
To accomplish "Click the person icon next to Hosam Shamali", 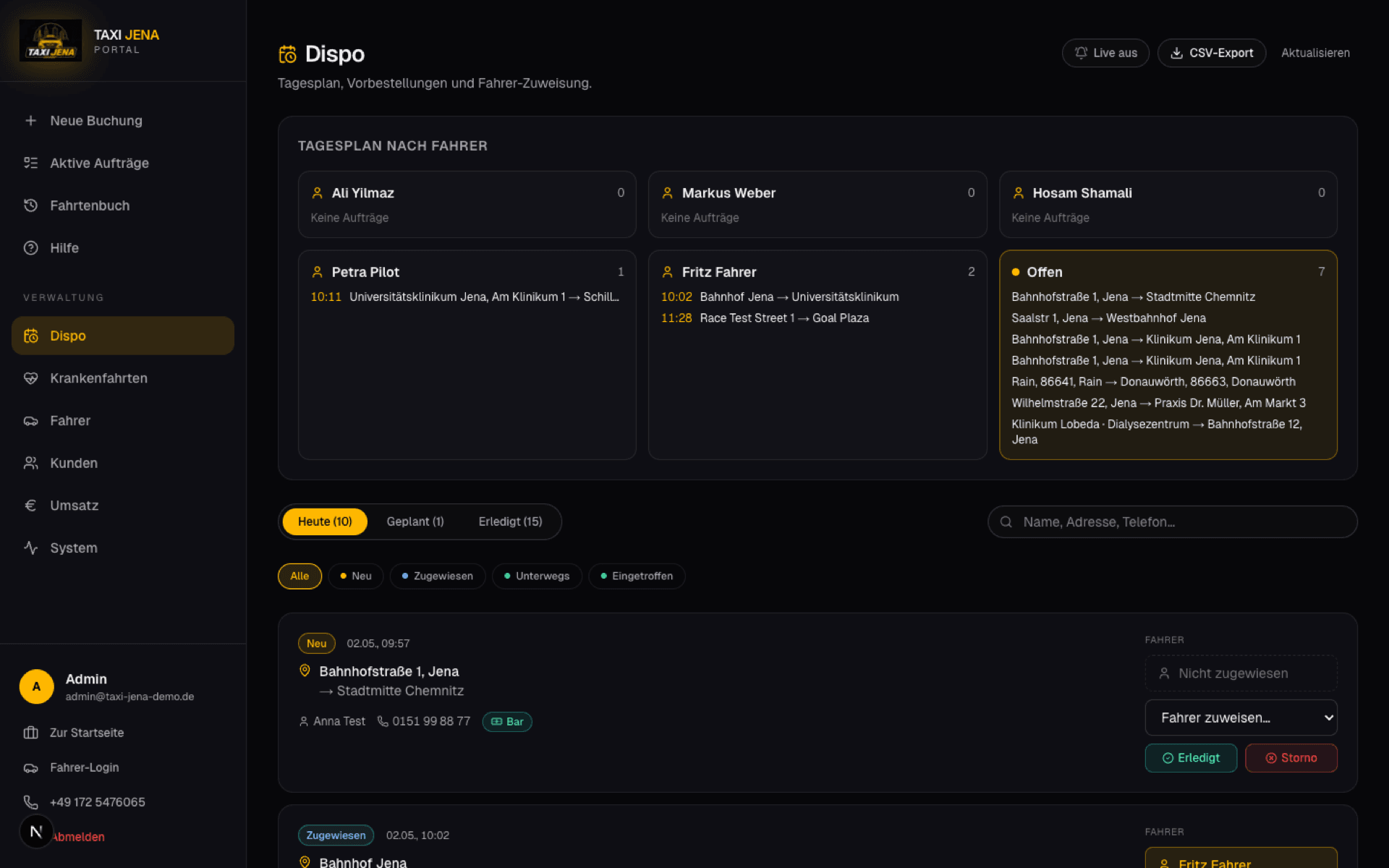I will [1018, 193].
